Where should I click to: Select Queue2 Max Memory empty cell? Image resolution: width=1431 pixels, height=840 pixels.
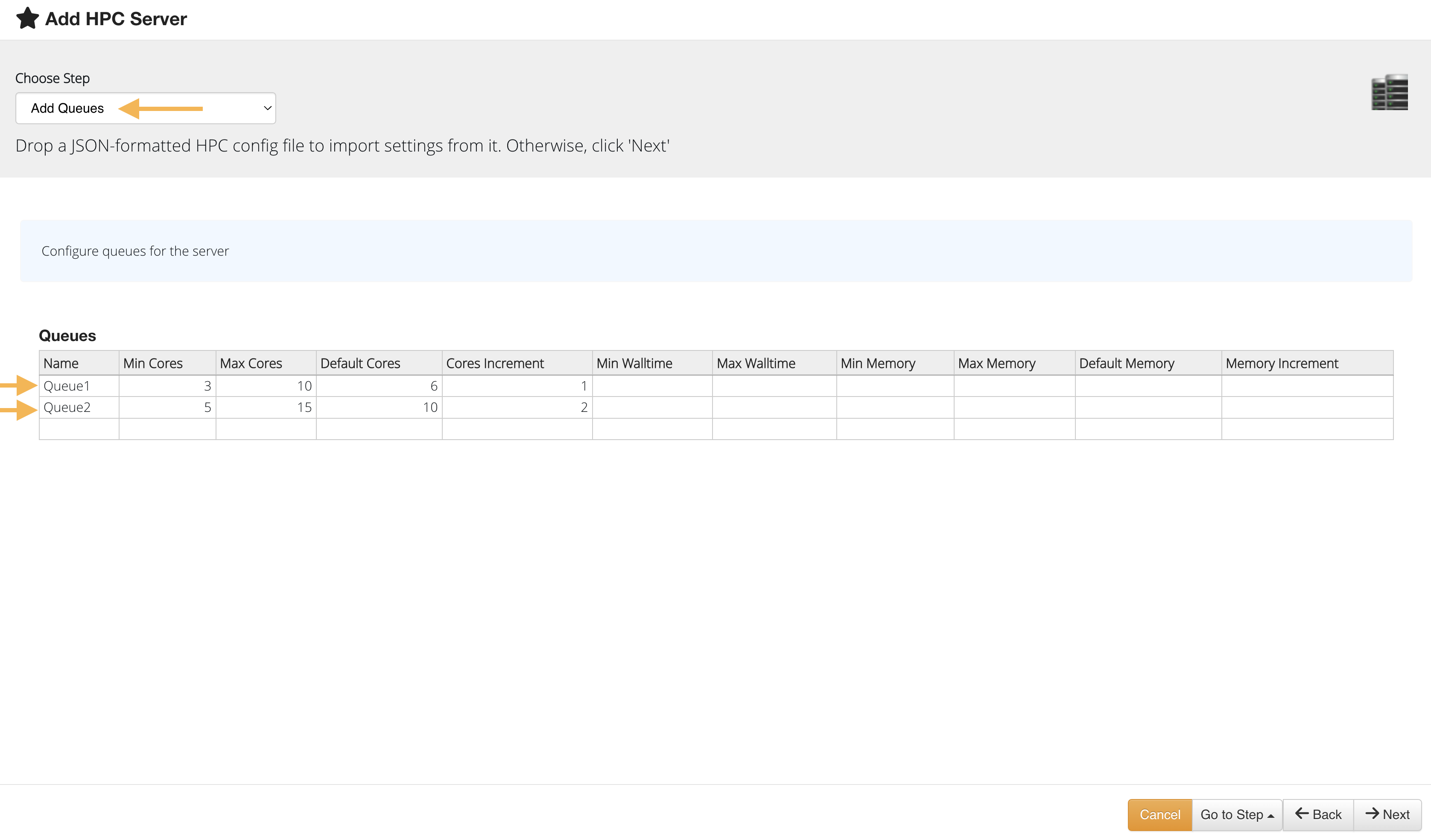click(x=1015, y=408)
